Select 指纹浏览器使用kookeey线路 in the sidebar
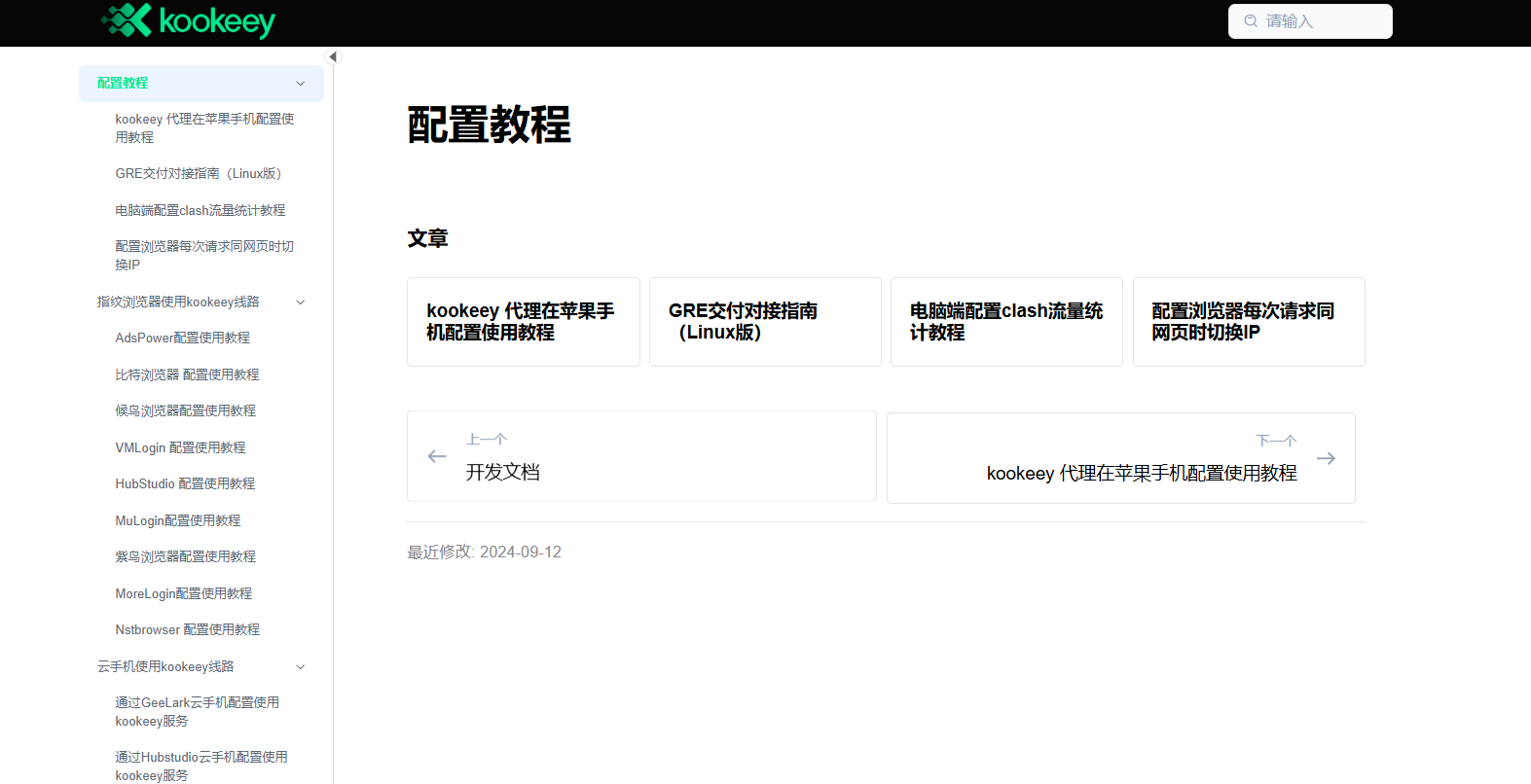Viewport: 1531px width, 784px height. [x=178, y=302]
